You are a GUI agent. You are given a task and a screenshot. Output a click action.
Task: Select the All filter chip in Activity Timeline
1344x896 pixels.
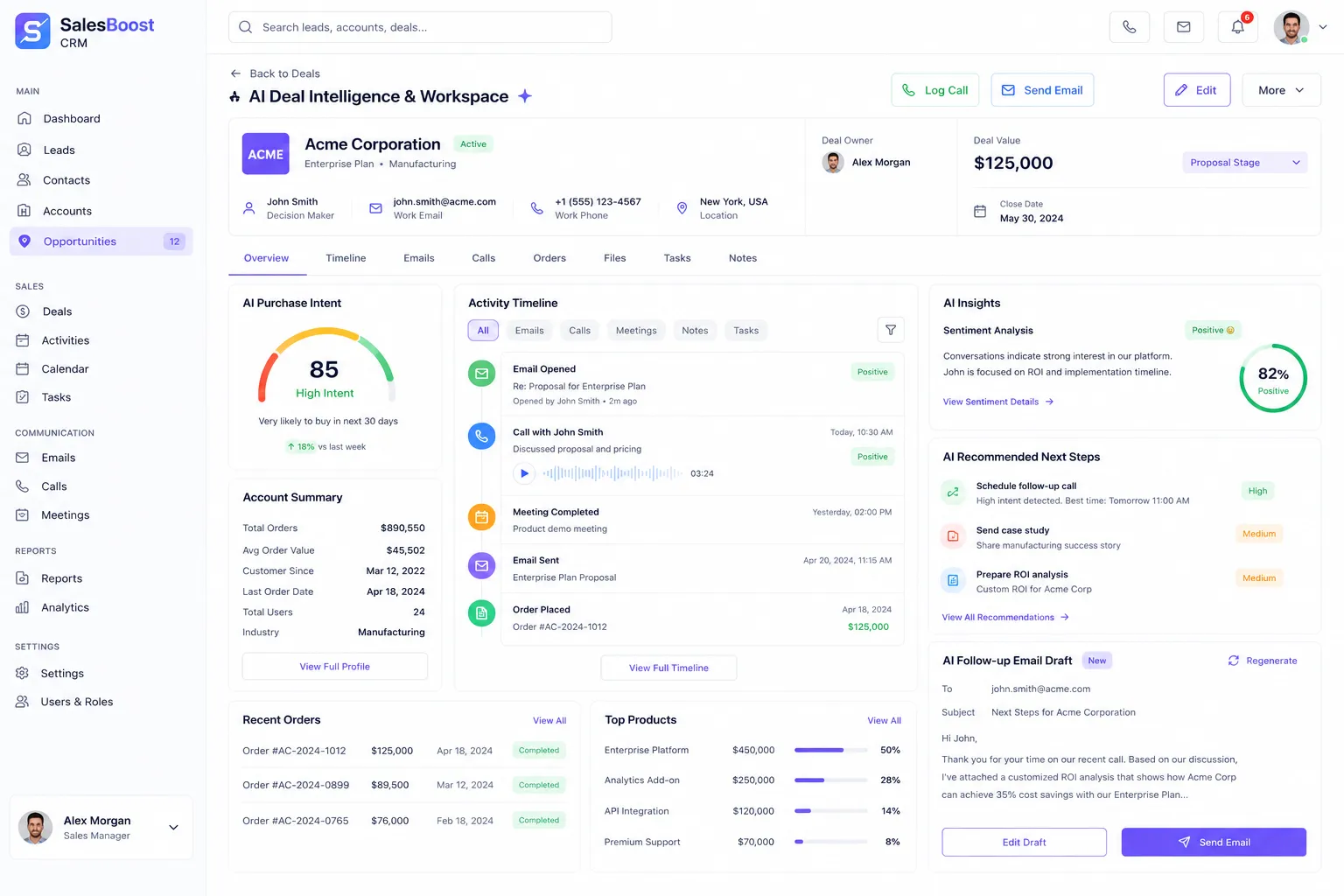click(x=483, y=331)
